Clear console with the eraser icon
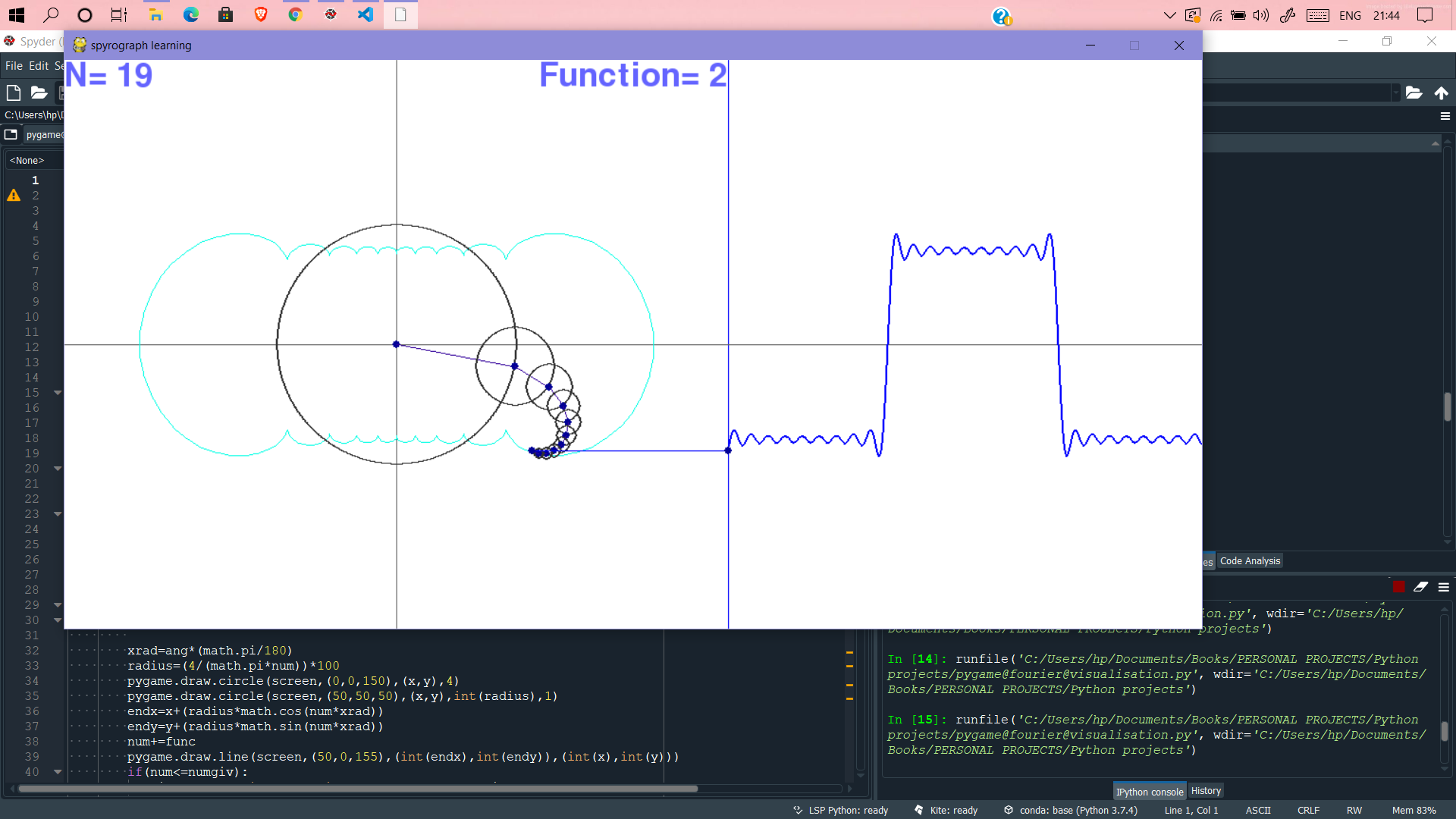The image size is (1456, 819). coord(1420,587)
